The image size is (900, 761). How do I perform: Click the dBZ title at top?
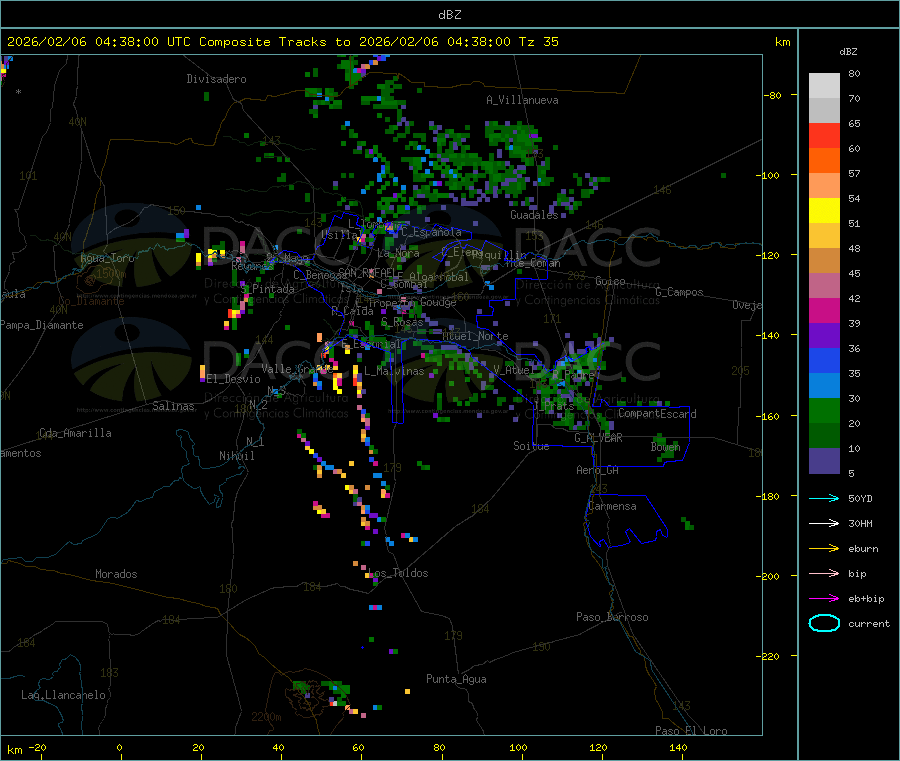[x=449, y=15]
